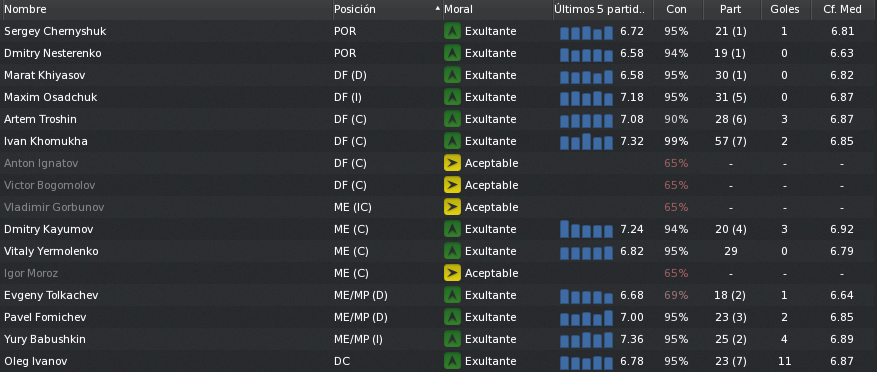Click Igor Moroz's yellow Aceptable morale icon
Screen dimensions: 877x372
(452, 273)
